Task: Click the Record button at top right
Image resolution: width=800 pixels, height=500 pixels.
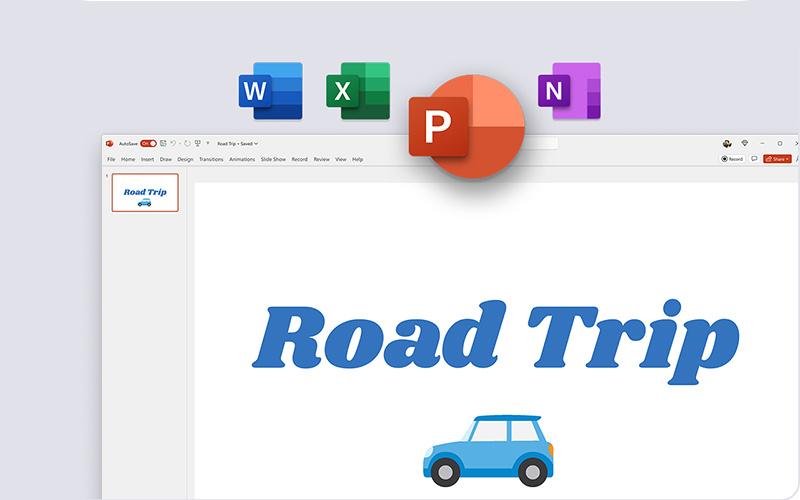Action: [732, 159]
